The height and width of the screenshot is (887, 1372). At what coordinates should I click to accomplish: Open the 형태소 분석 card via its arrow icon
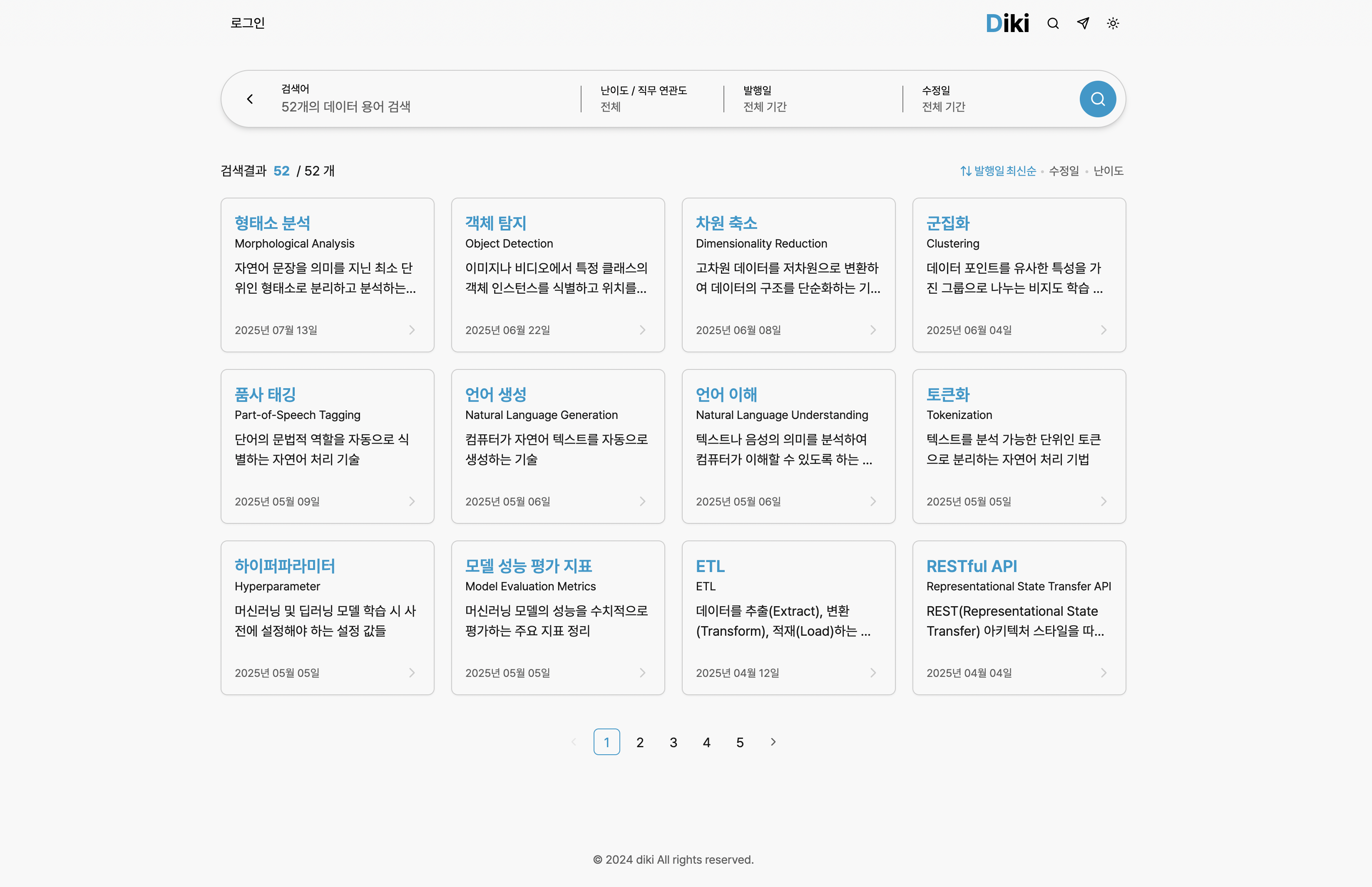411,330
